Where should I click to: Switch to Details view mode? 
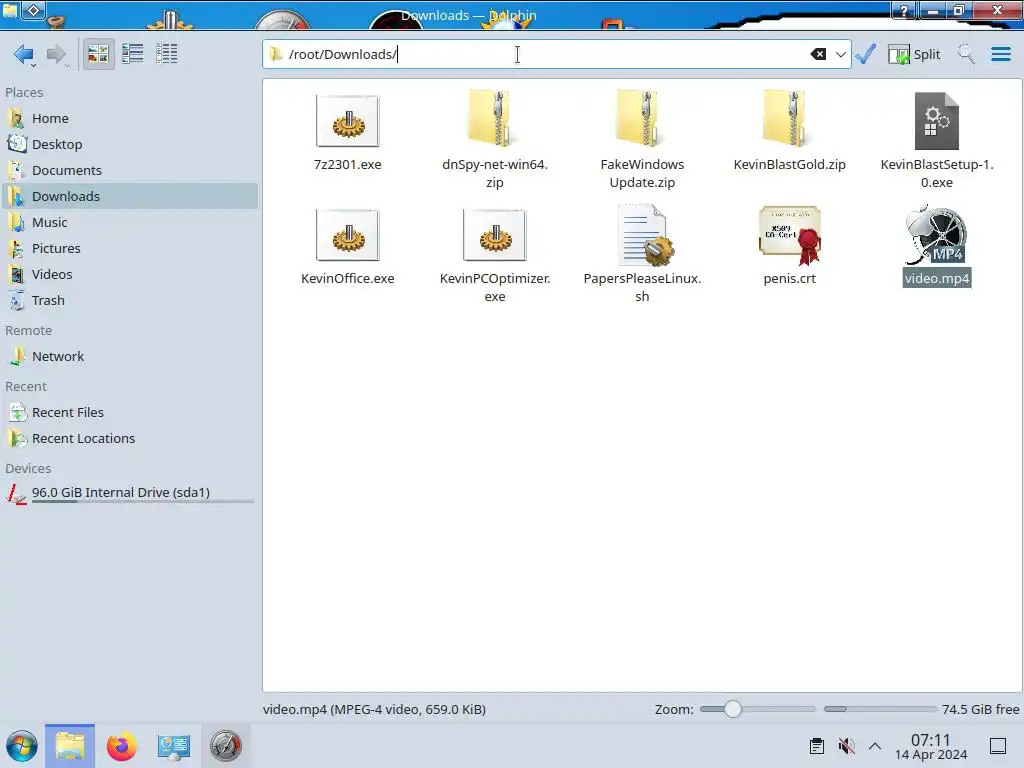tap(167, 54)
